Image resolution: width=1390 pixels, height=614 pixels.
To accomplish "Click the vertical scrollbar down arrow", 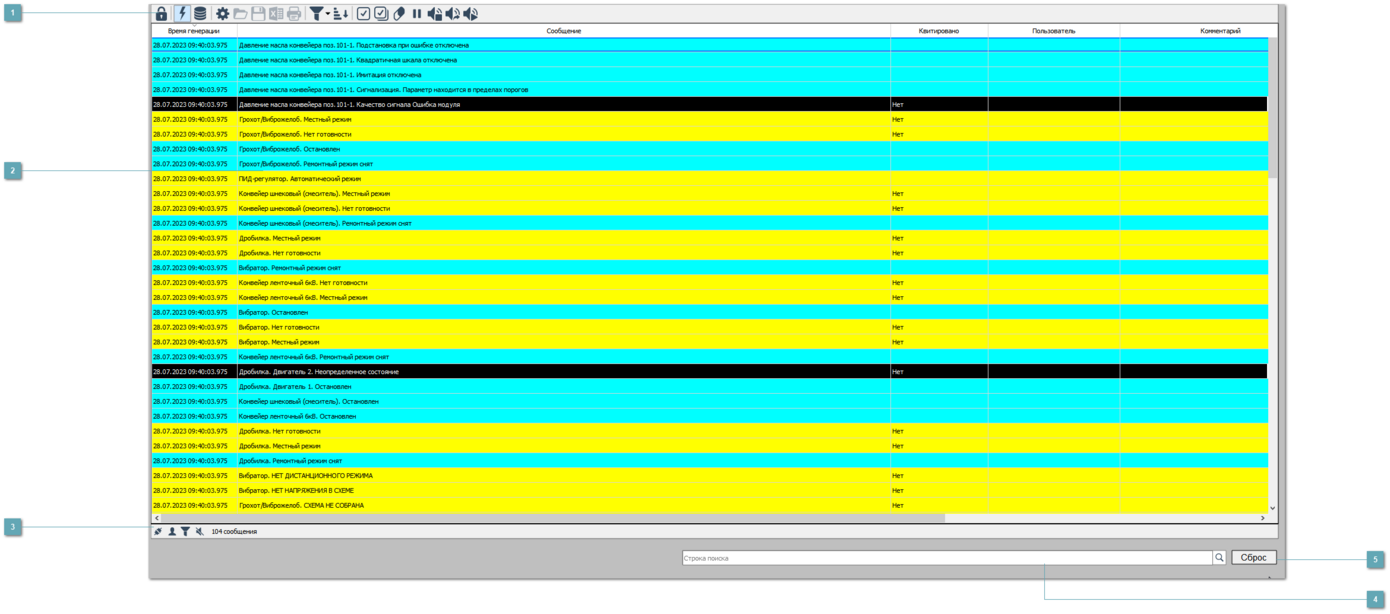I will tap(1272, 508).
